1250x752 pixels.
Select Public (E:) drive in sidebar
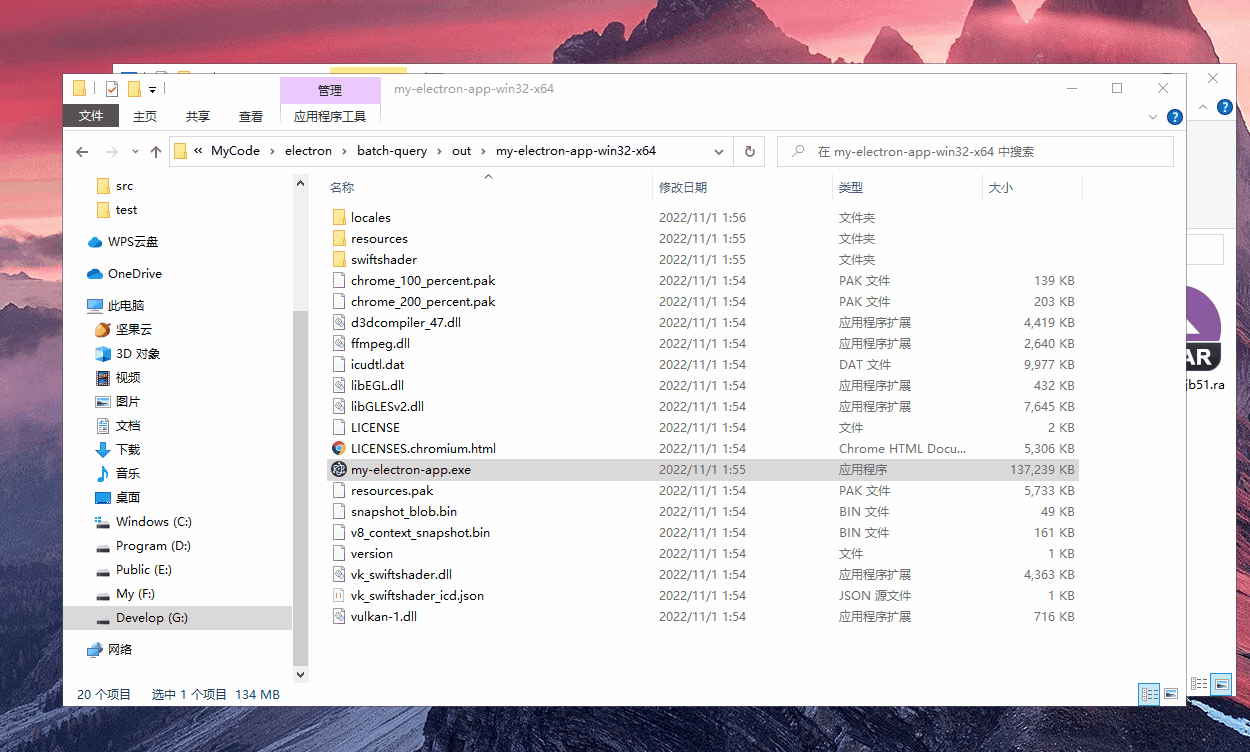pos(134,570)
